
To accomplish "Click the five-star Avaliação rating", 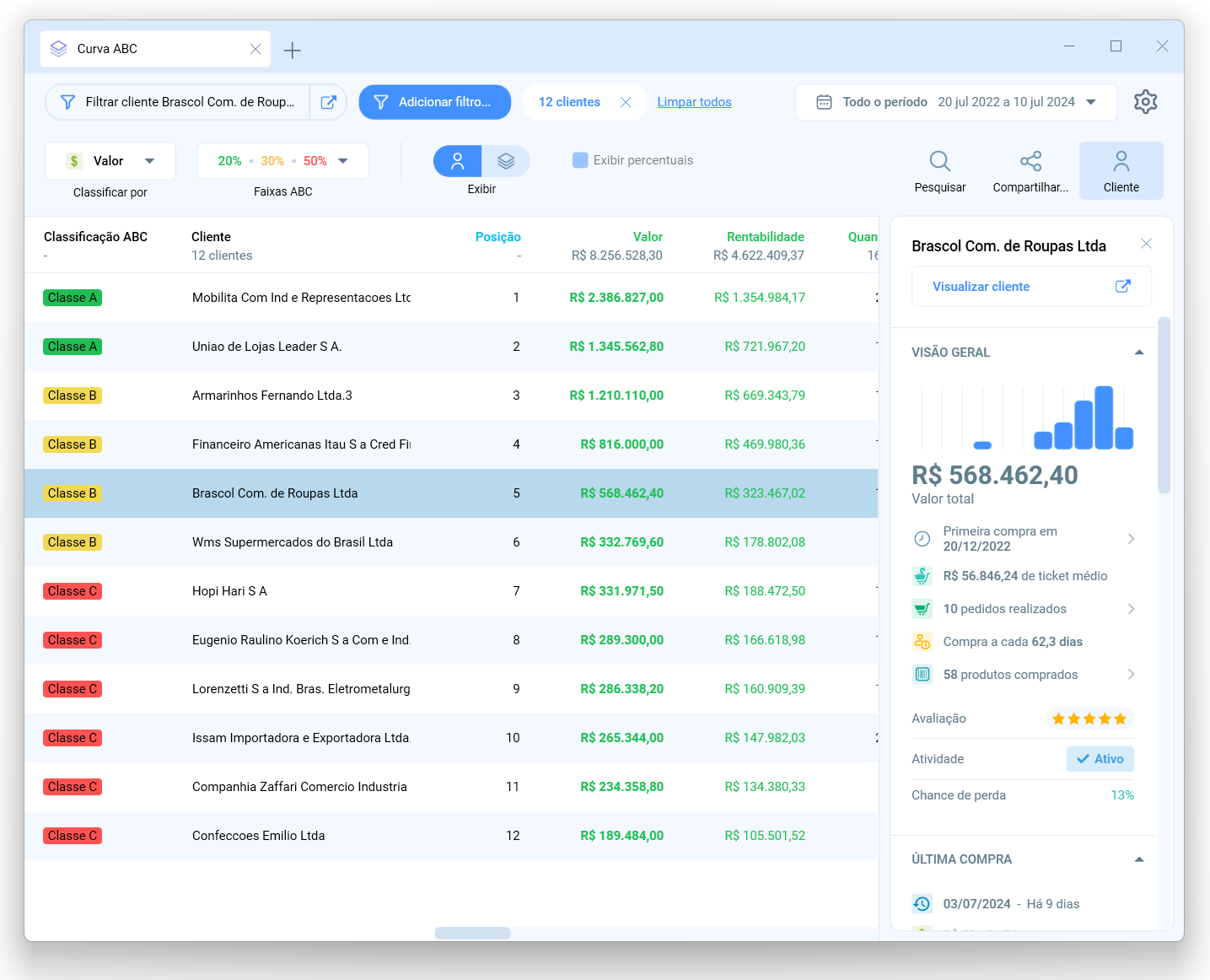I will click(1089, 719).
